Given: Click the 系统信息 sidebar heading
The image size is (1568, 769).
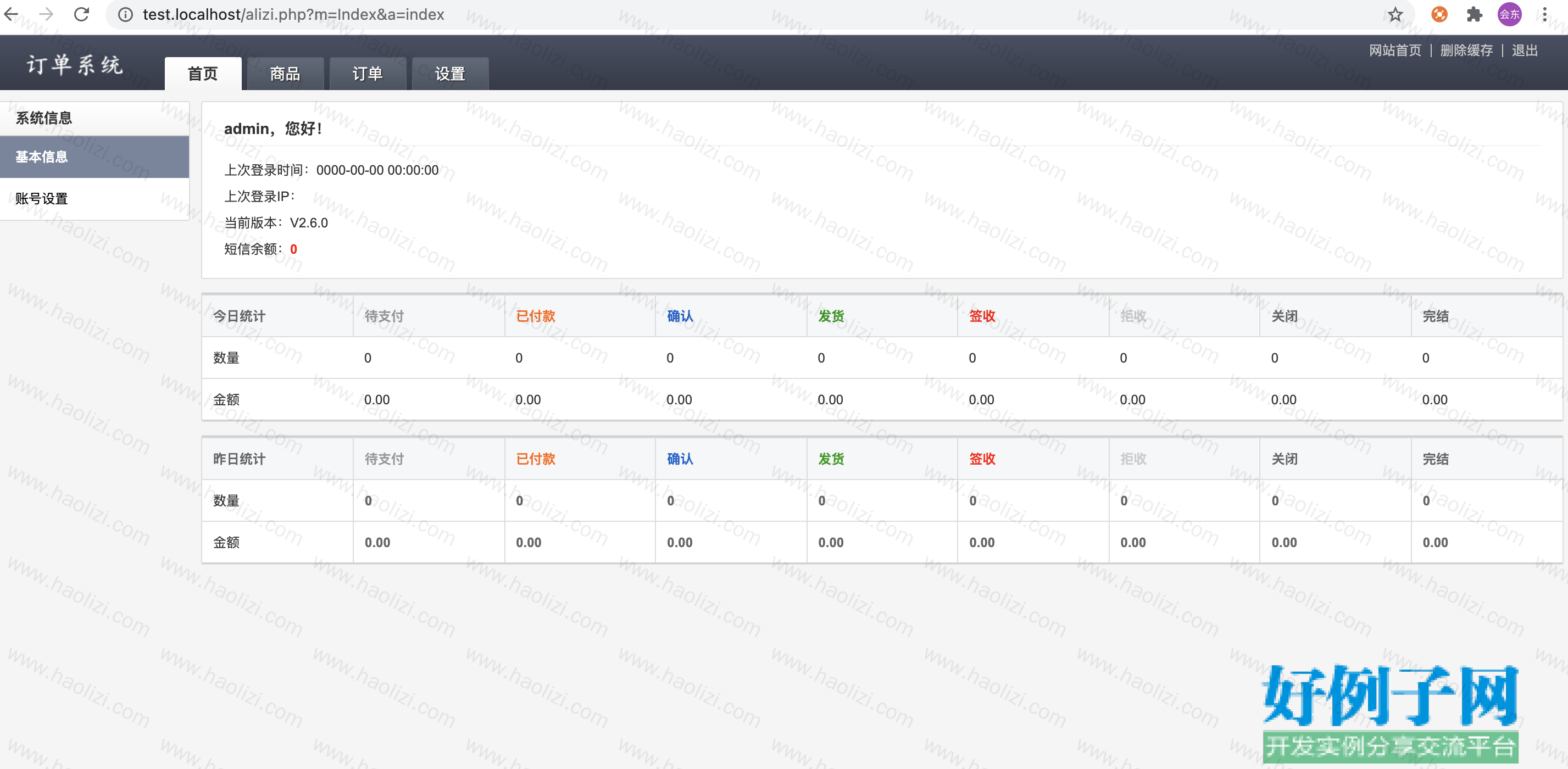Looking at the screenshot, I should pyautogui.click(x=44, y=118).
